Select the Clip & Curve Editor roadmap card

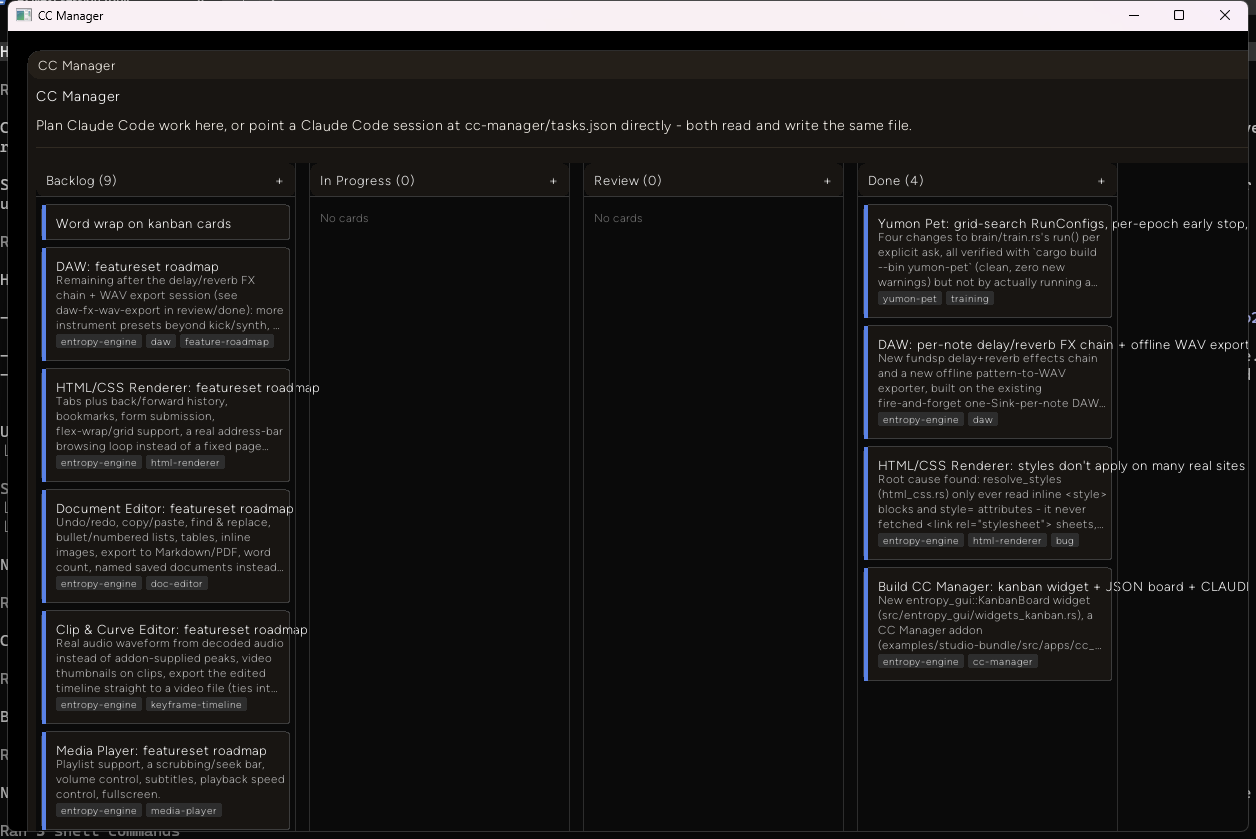click(166, 667)
